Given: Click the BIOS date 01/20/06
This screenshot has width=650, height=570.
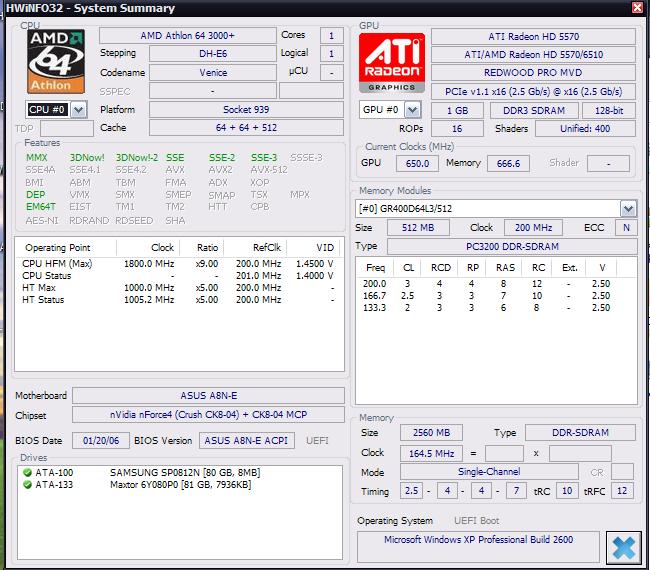Looking at the screenshot, I should tap(101, 441).
